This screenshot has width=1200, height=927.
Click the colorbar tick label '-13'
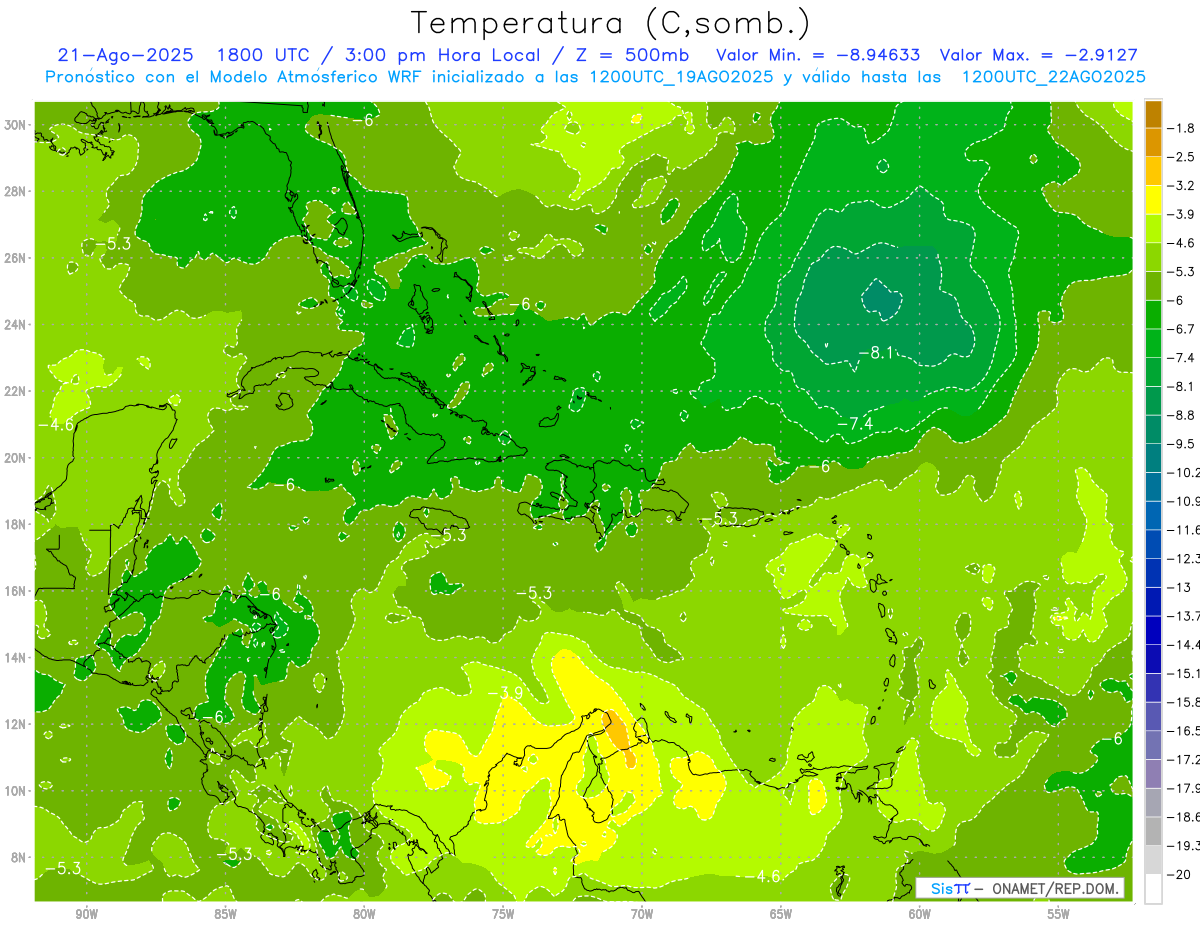coord(1180,587)
